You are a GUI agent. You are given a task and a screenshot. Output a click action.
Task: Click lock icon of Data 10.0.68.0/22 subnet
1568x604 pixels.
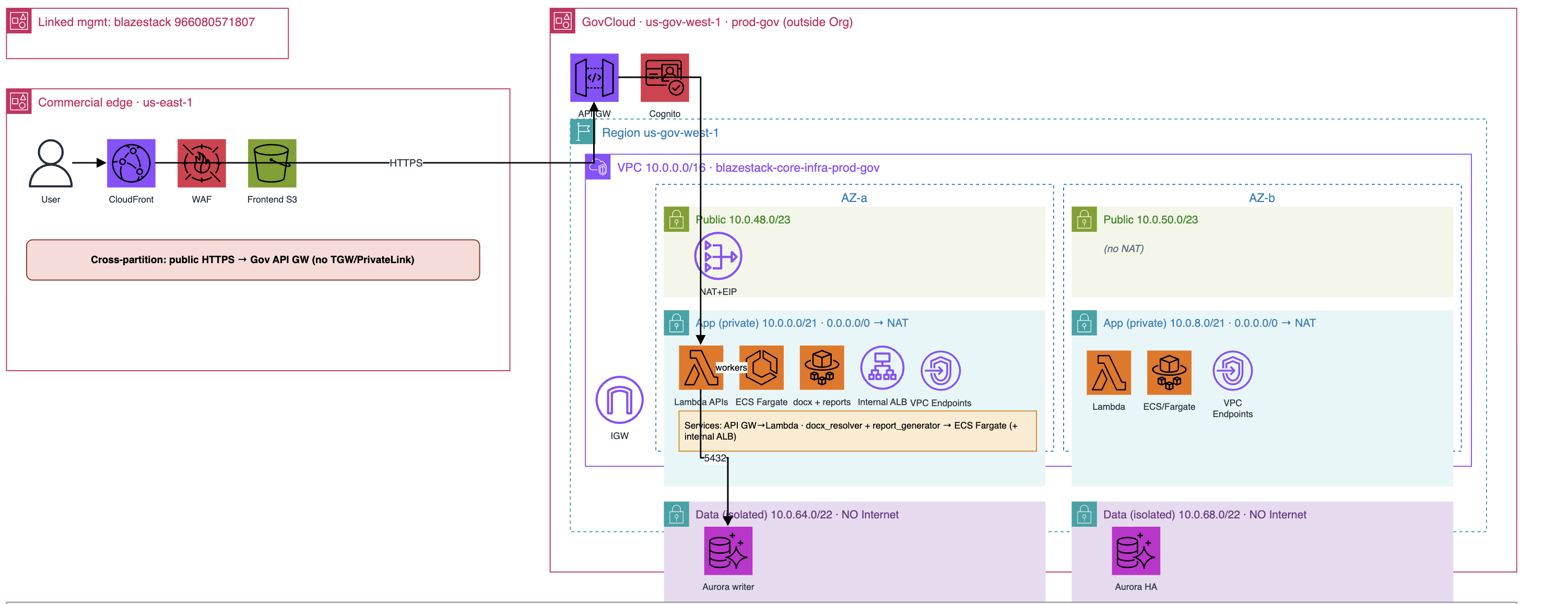point(1084,514)
